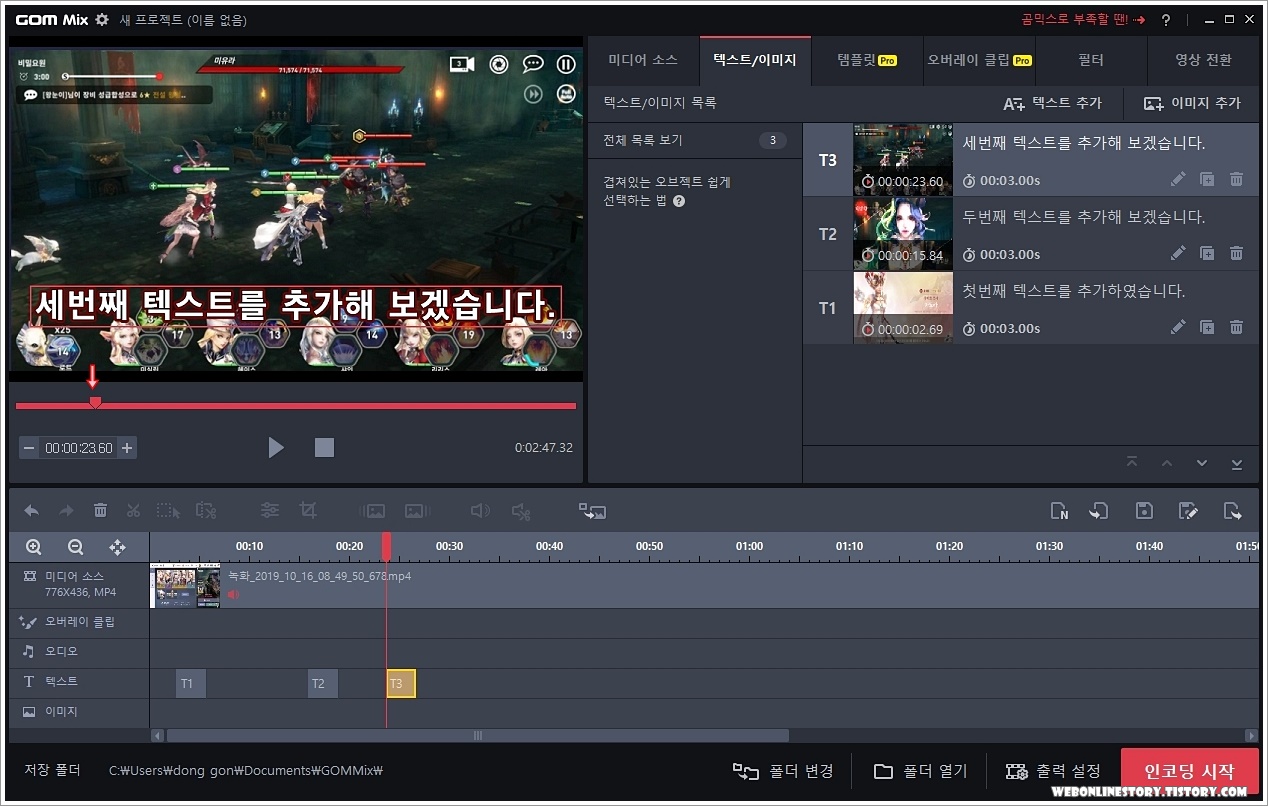
Task: Open GOM Mix settings gear
Action: (102, 20)
